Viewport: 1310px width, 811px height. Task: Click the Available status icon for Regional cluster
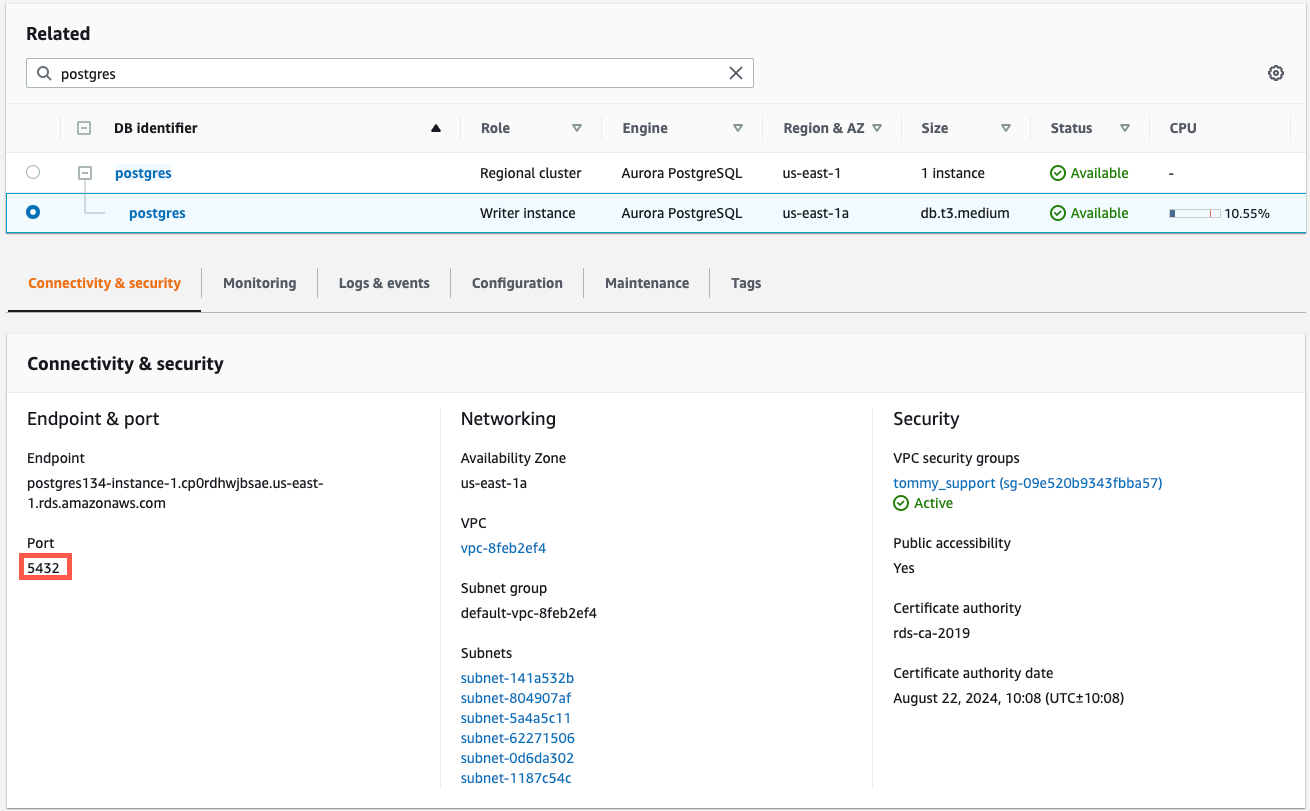1058,173
